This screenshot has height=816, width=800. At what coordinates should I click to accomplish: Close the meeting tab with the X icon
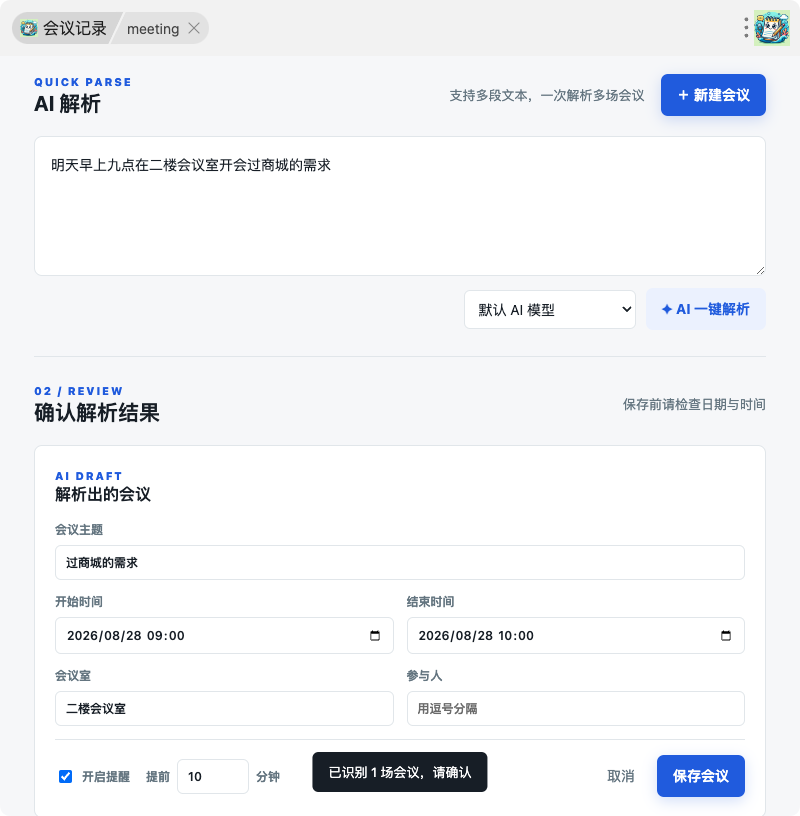click(x=194, y=28)
